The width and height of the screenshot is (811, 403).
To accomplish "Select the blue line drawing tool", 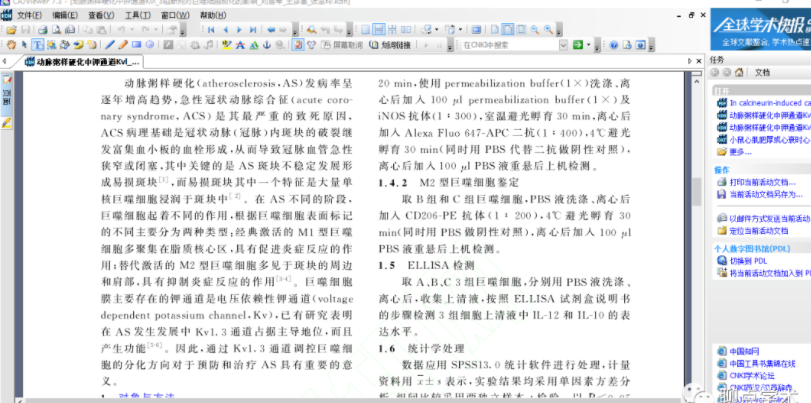I will tap(110, 45).
